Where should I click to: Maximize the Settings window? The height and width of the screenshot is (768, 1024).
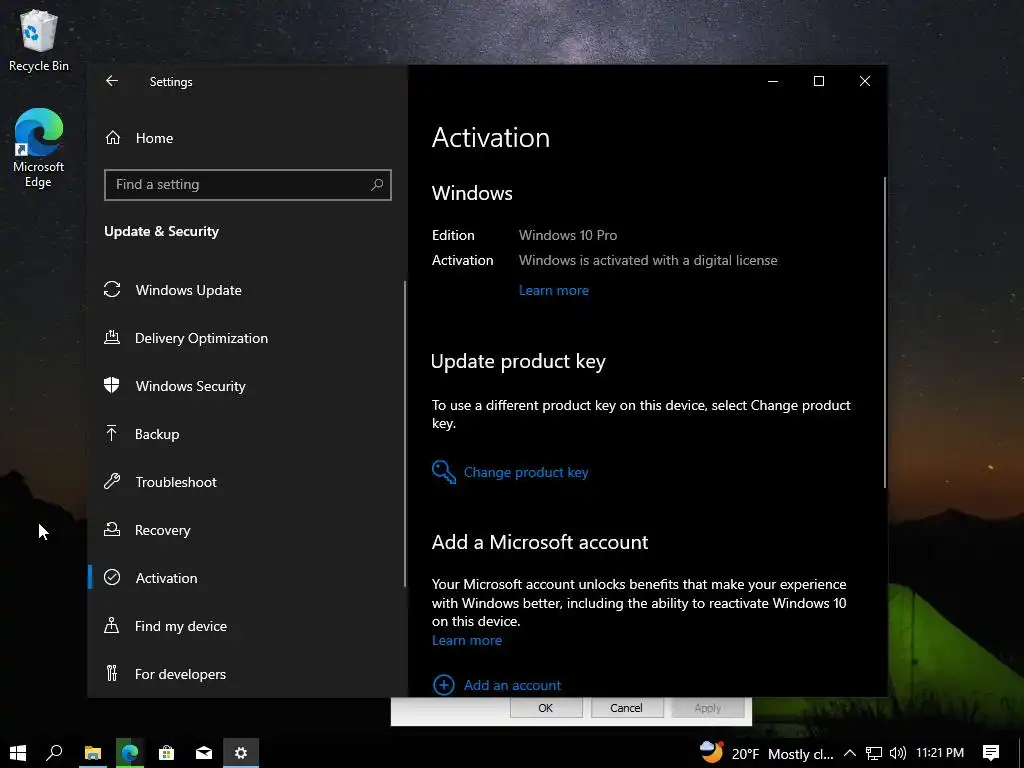point(818,81)
